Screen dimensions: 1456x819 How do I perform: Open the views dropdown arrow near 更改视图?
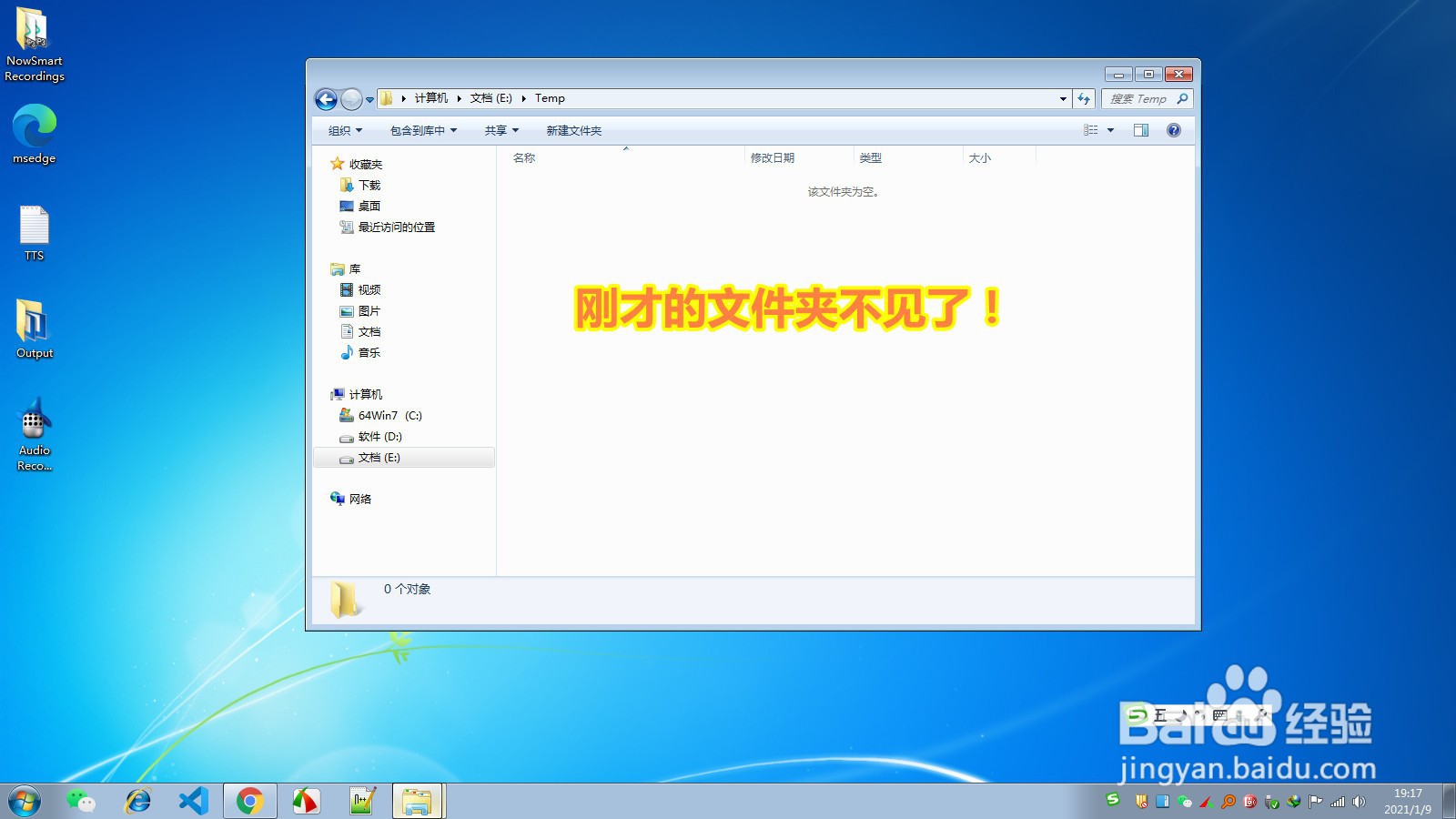[x=1111, y=129]
